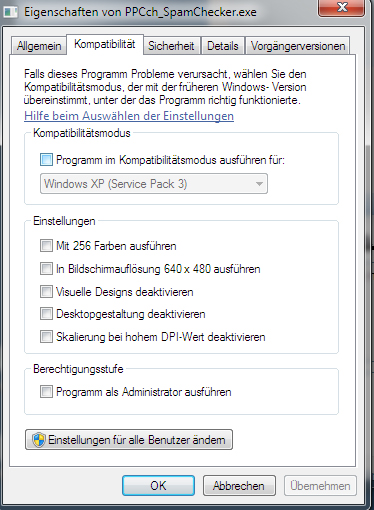The height and width of the screenshot is (510, 374).
Task: Click the exe file icon in title bar
Action: (10, 12)
